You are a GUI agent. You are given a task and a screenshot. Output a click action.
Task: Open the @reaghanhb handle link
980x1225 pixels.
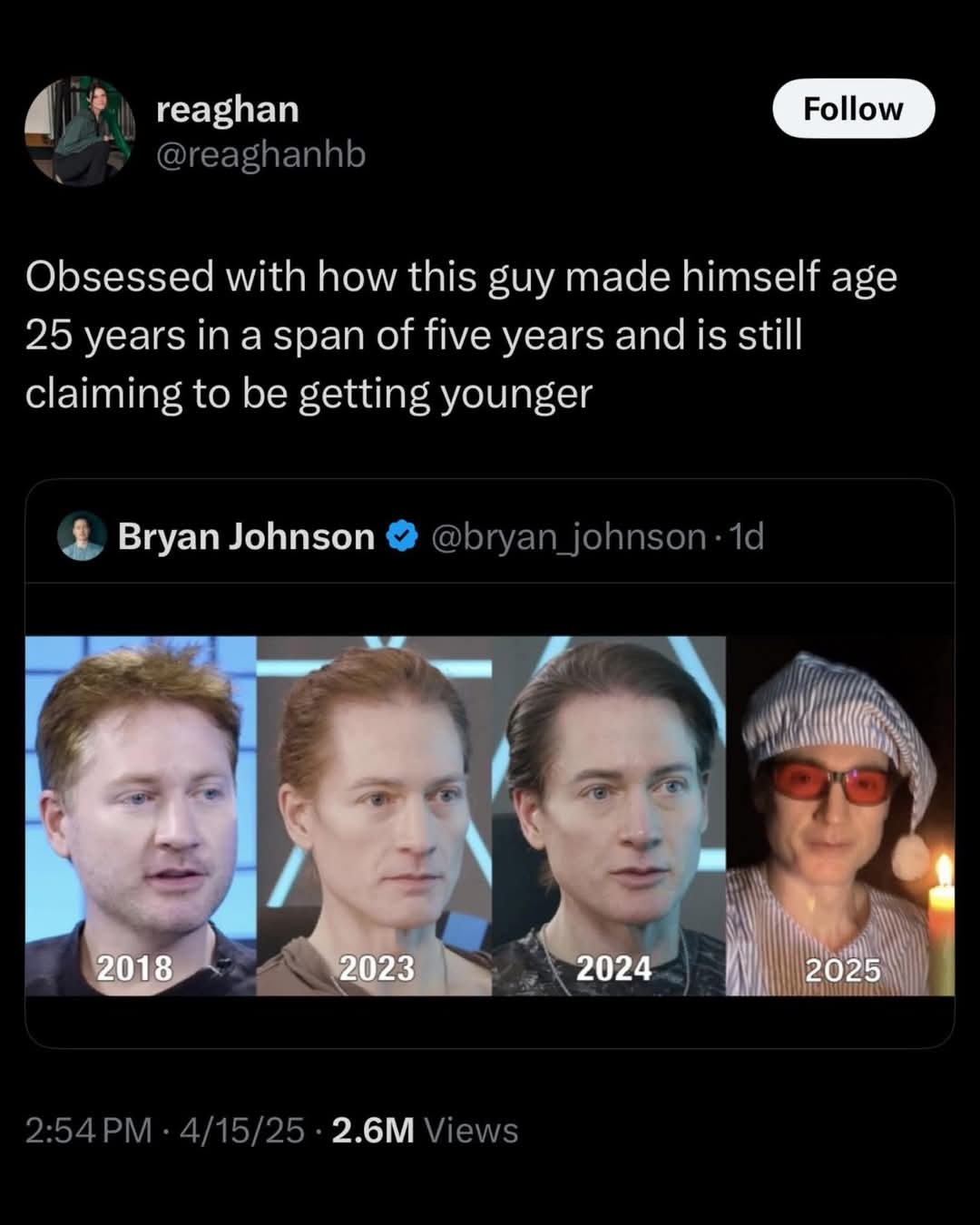coord(260,155)
